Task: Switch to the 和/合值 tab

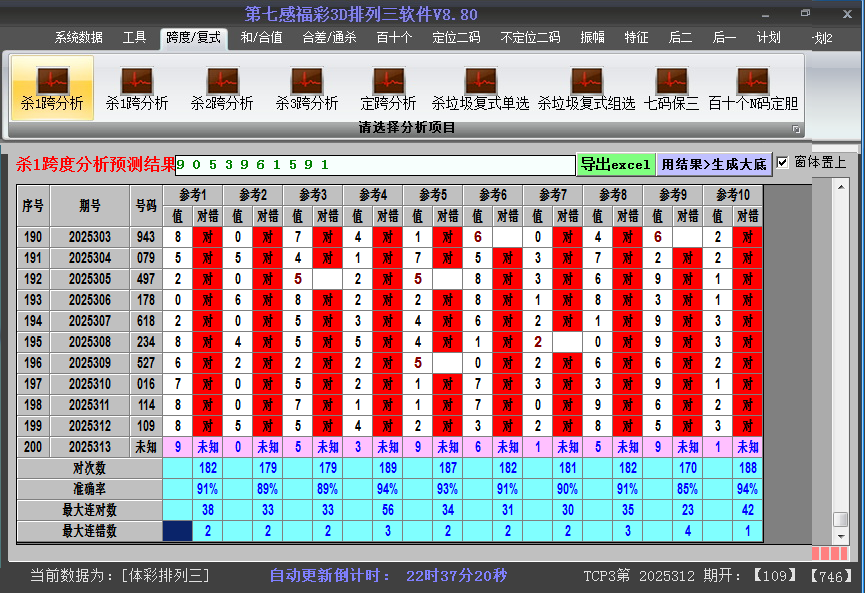Action: click(x=262, y=38)
